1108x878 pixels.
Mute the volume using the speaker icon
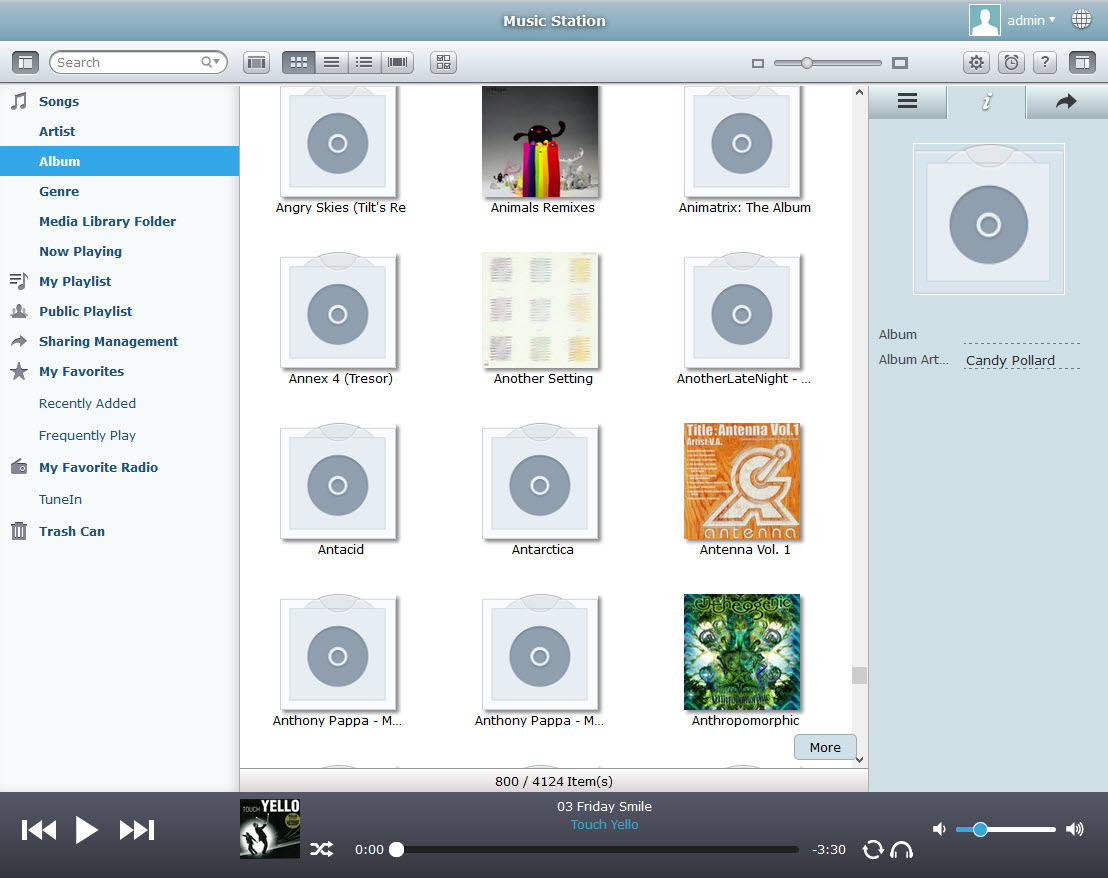(939, 829)
